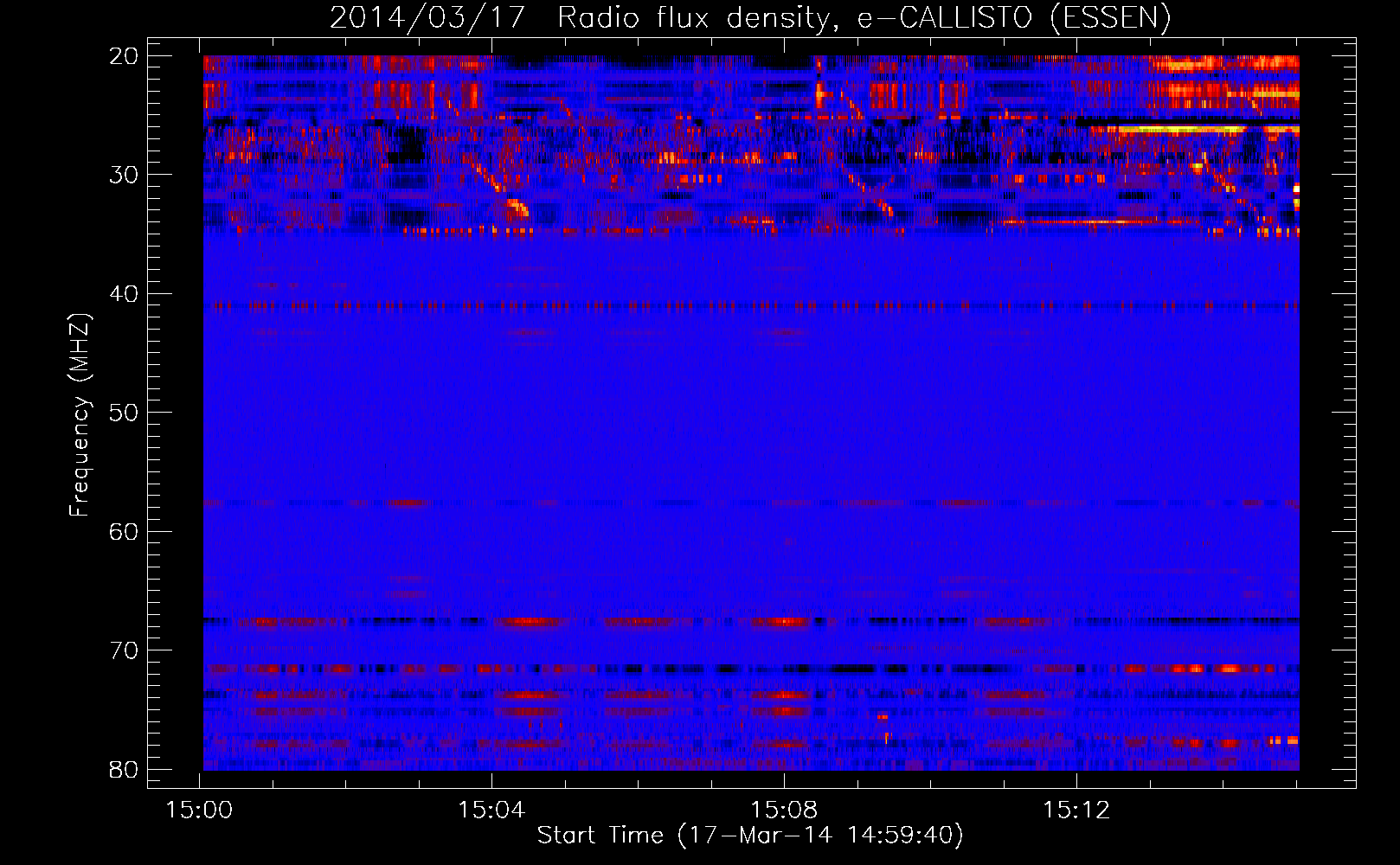Viewport: 1400px width, 865px height.
Task: Click the '50' frequency tick label
Action: tap(124, 413)
